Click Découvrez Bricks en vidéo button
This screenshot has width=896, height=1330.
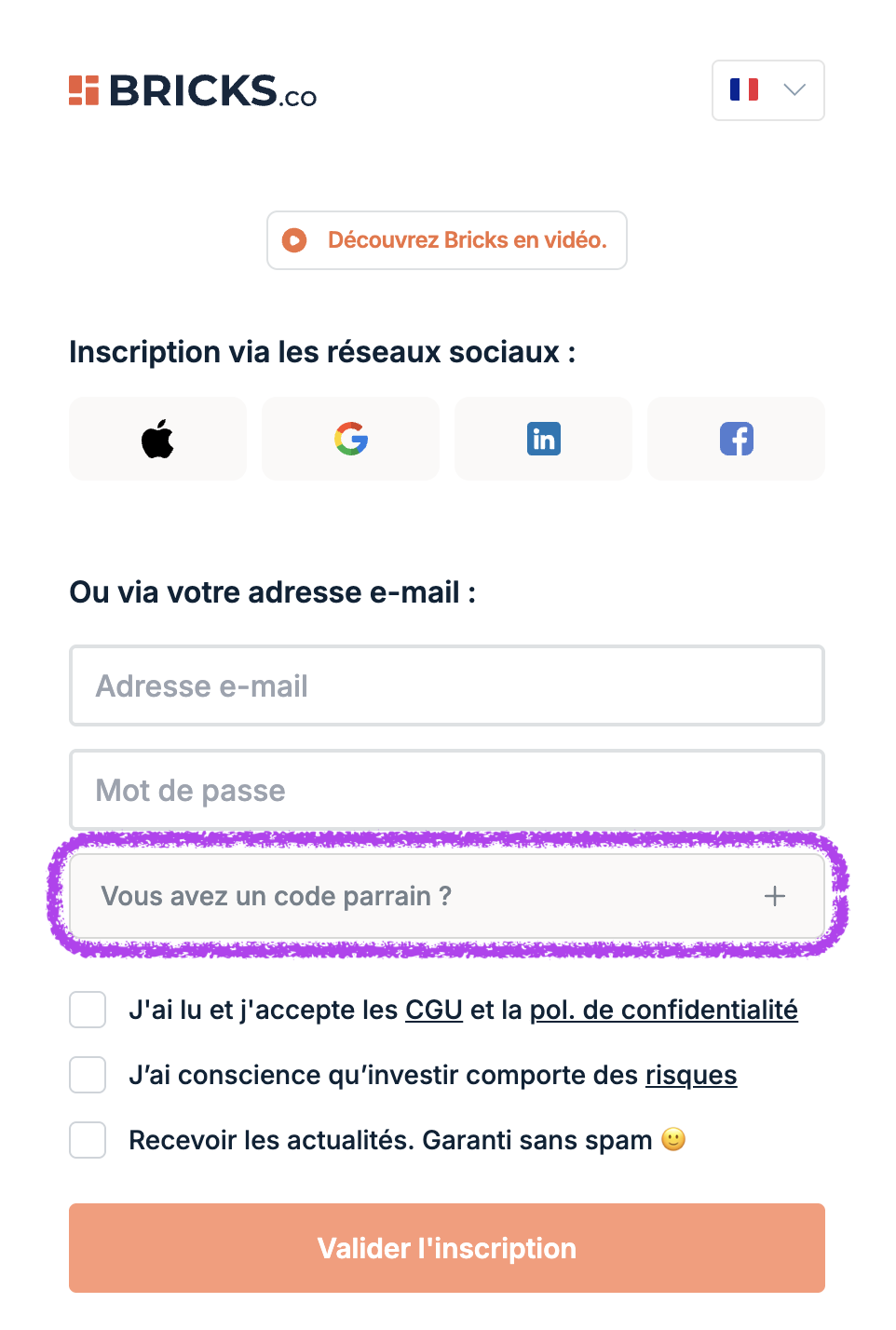pos(447,240)
